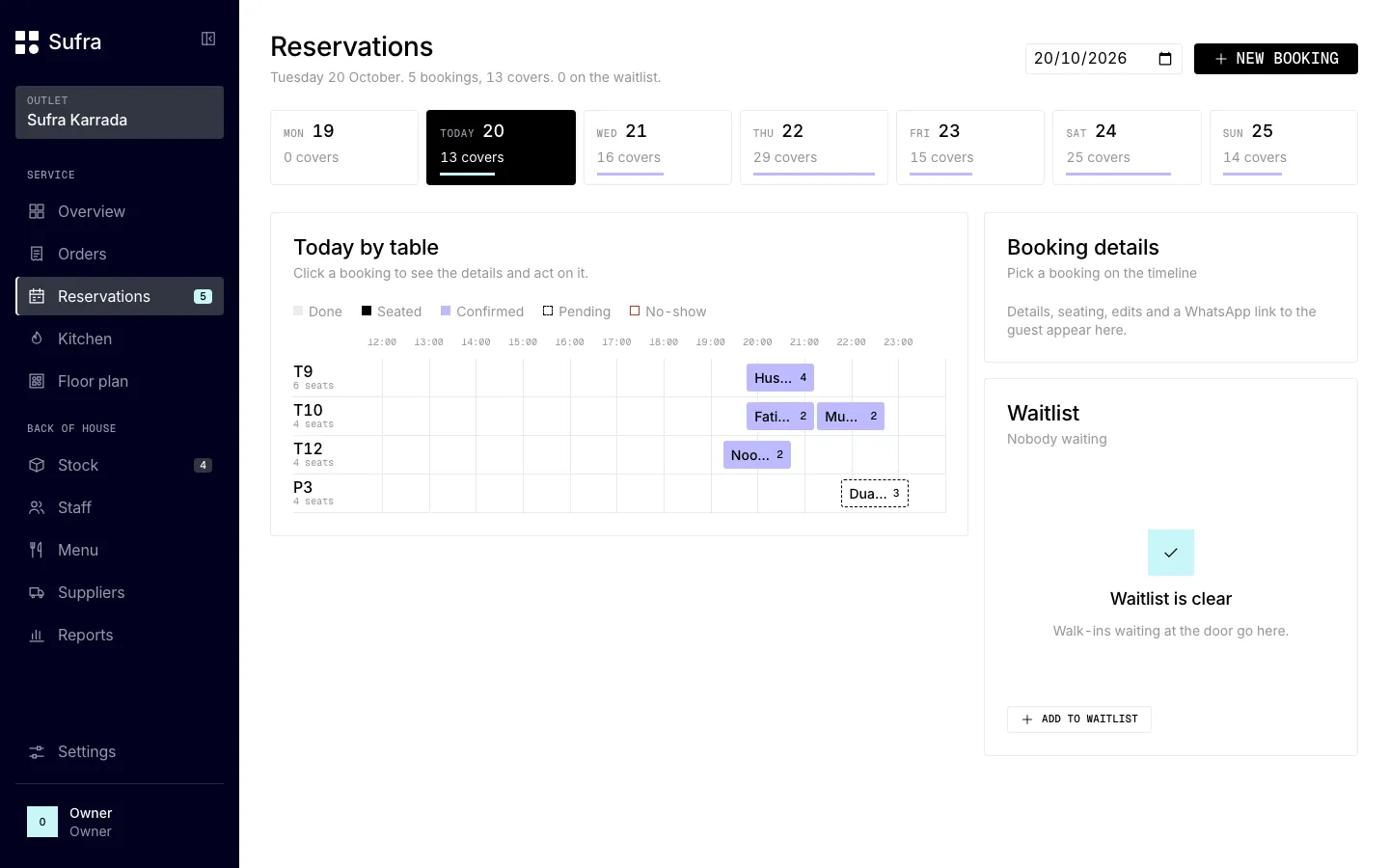Image resolution: width=1389 pixels, height=868 pixels.
Task: Click the Reports bar chart icon
Action: (37, 635)
